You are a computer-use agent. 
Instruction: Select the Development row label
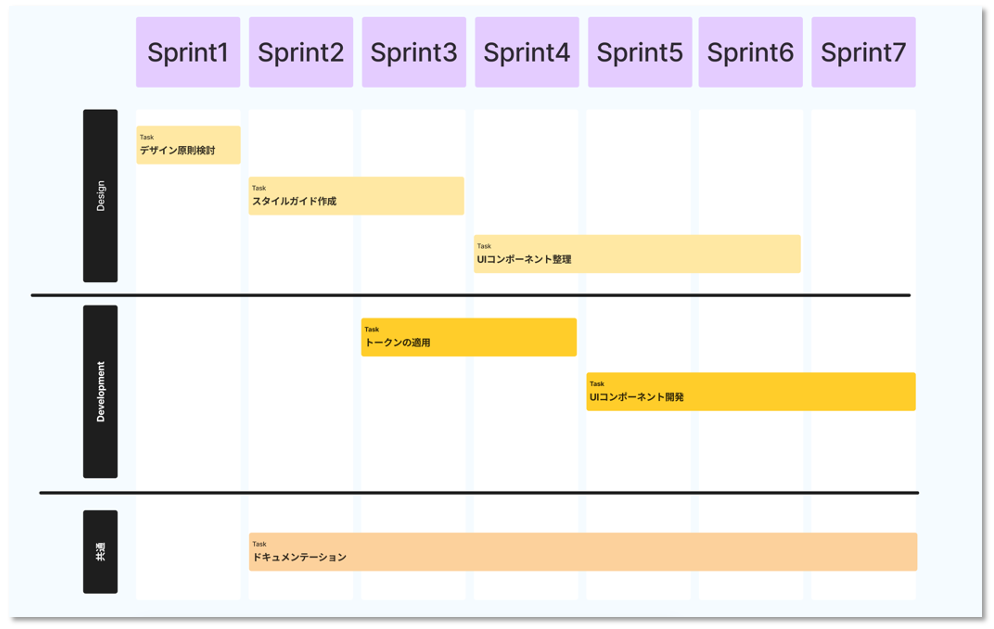pos(100,391)
